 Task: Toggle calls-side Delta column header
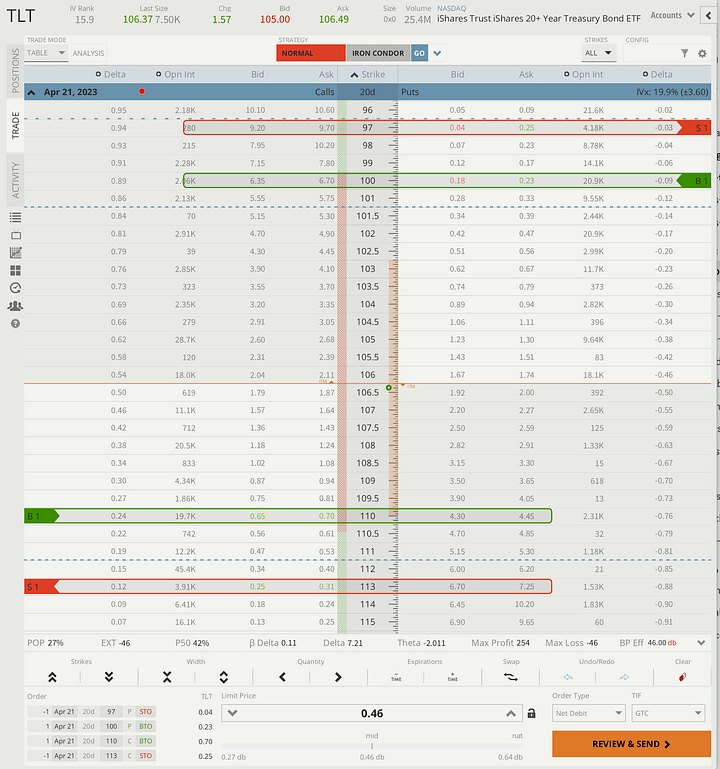pyautogui.click(x=110, y=74)
